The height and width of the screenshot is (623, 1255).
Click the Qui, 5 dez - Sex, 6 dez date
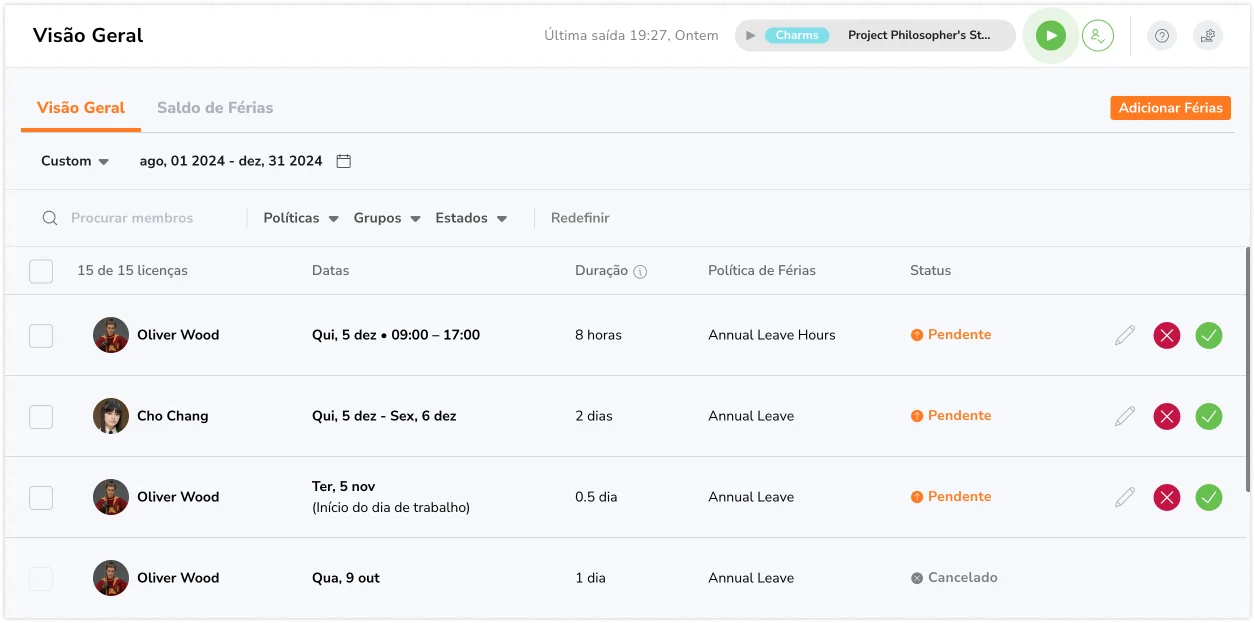click(384, 416)
